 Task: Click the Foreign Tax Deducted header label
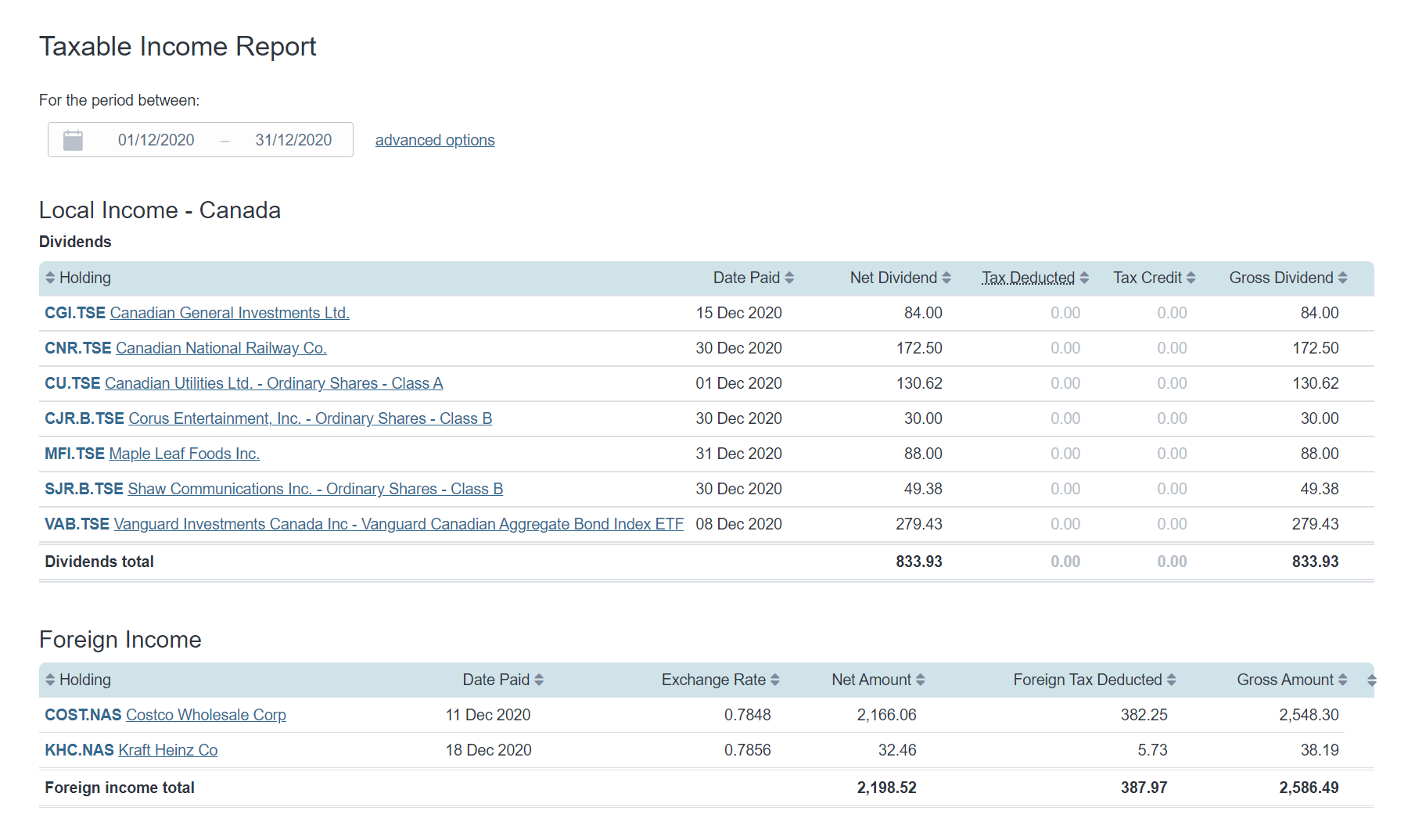point(1087,680)
